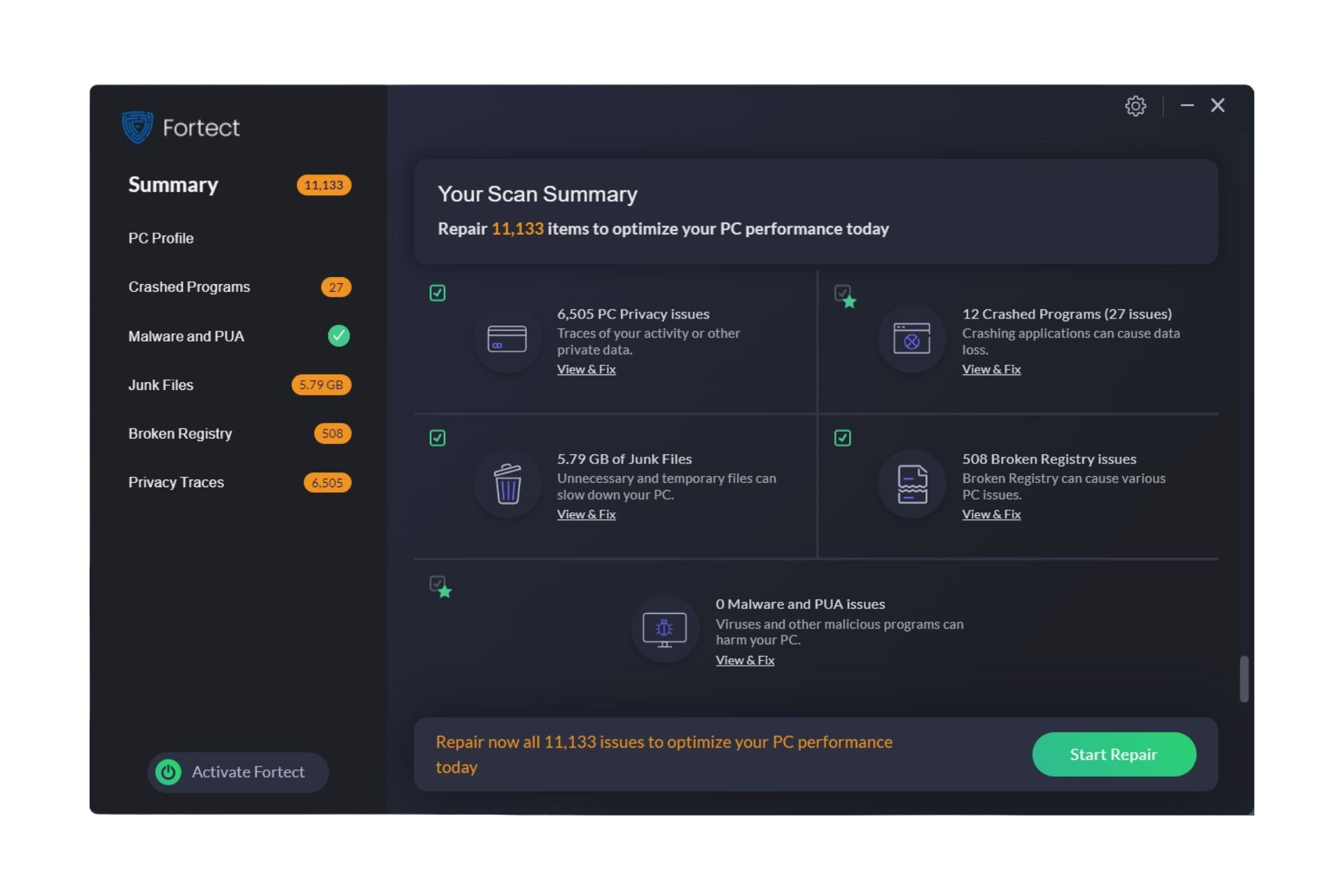Click Start Repair button

[1114, 754]
